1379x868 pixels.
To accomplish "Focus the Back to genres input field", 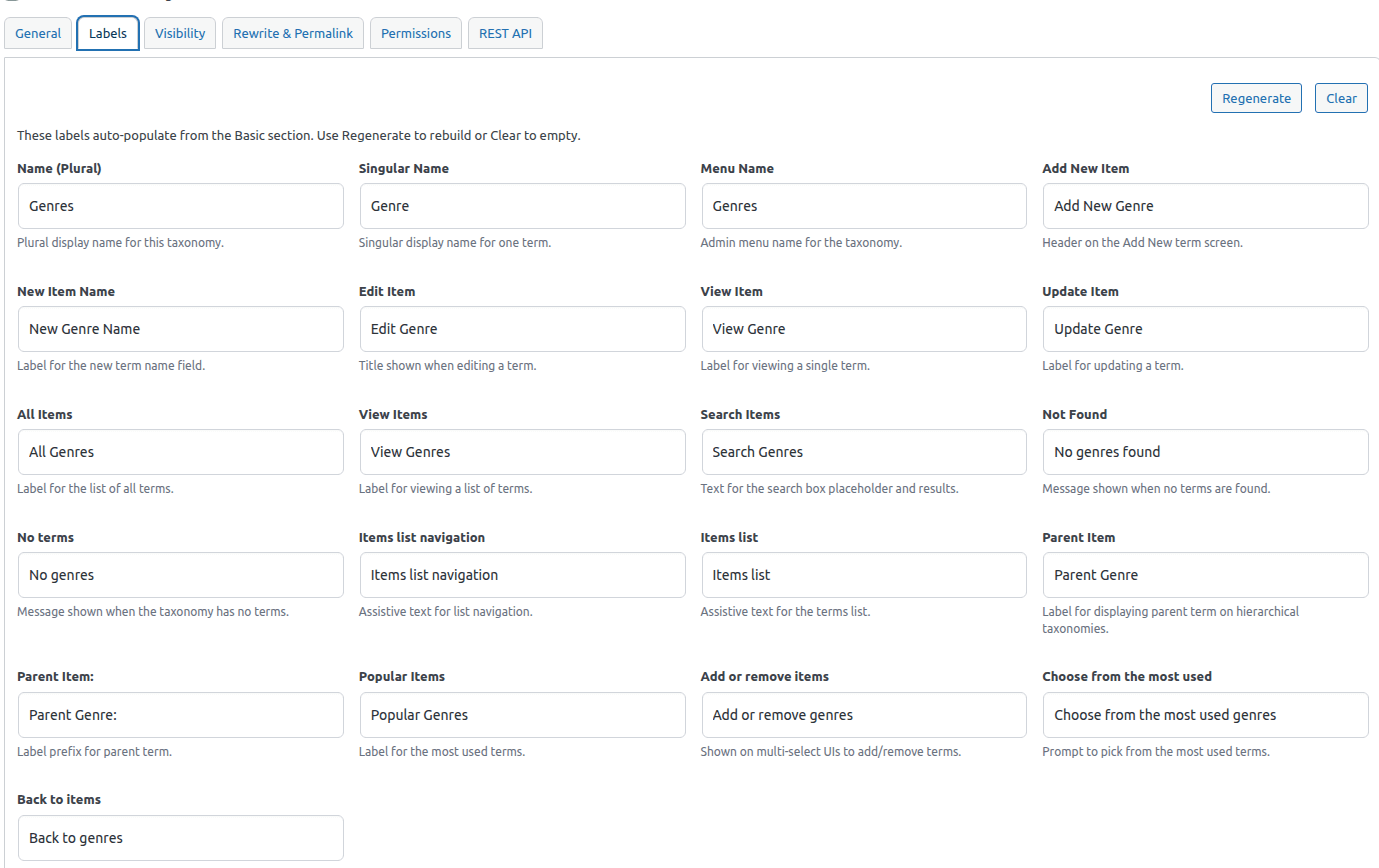I will 181,838.
